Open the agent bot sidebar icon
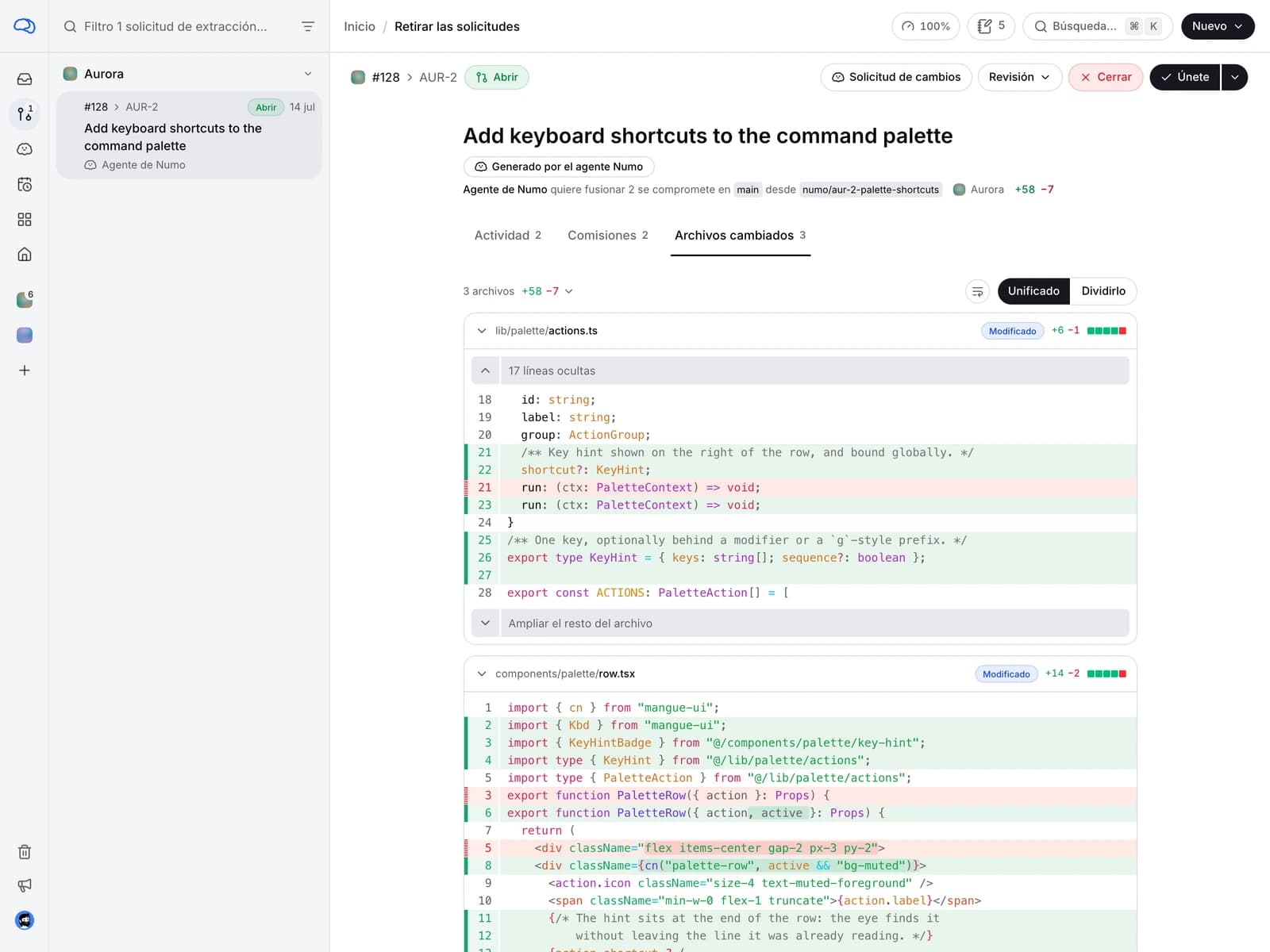Screen dimensions: 1270x952 pos(25,149)
